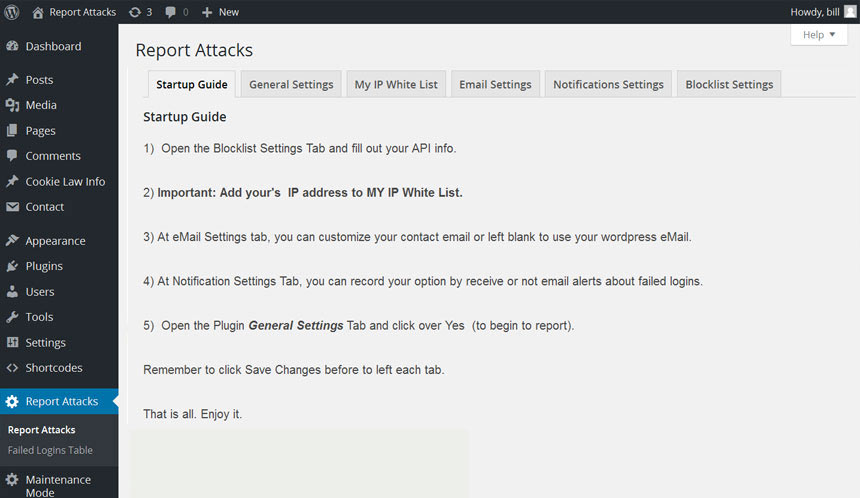
Task: Click the comments bubble icon in toolbar
Action: pyautogui.click(x=171, y=12)
